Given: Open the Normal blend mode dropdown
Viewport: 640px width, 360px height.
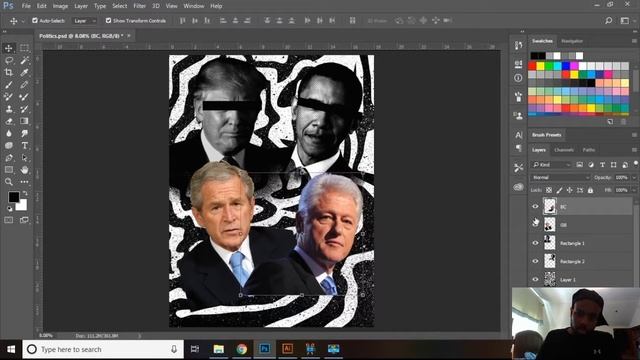Looking at the screenshot, I should point(560,178).
